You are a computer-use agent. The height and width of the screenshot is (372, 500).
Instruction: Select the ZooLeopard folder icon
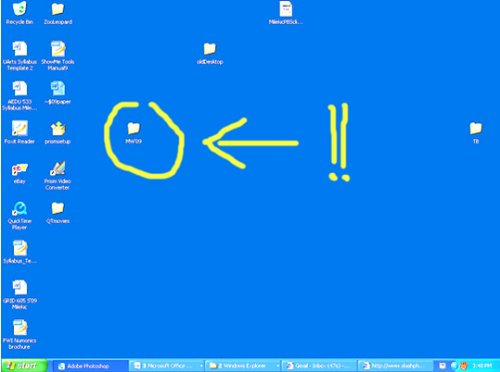coord(58,9)
